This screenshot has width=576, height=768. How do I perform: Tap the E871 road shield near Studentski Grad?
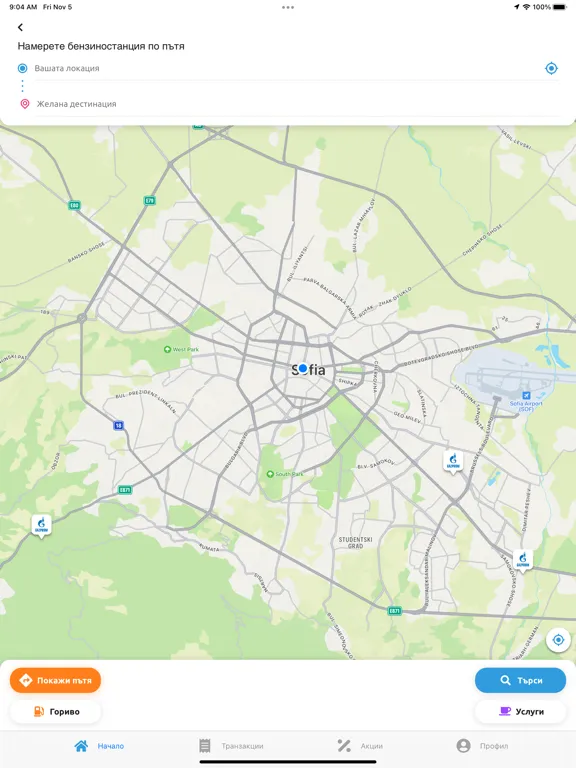pyautogui.click(x=394, y=610)
